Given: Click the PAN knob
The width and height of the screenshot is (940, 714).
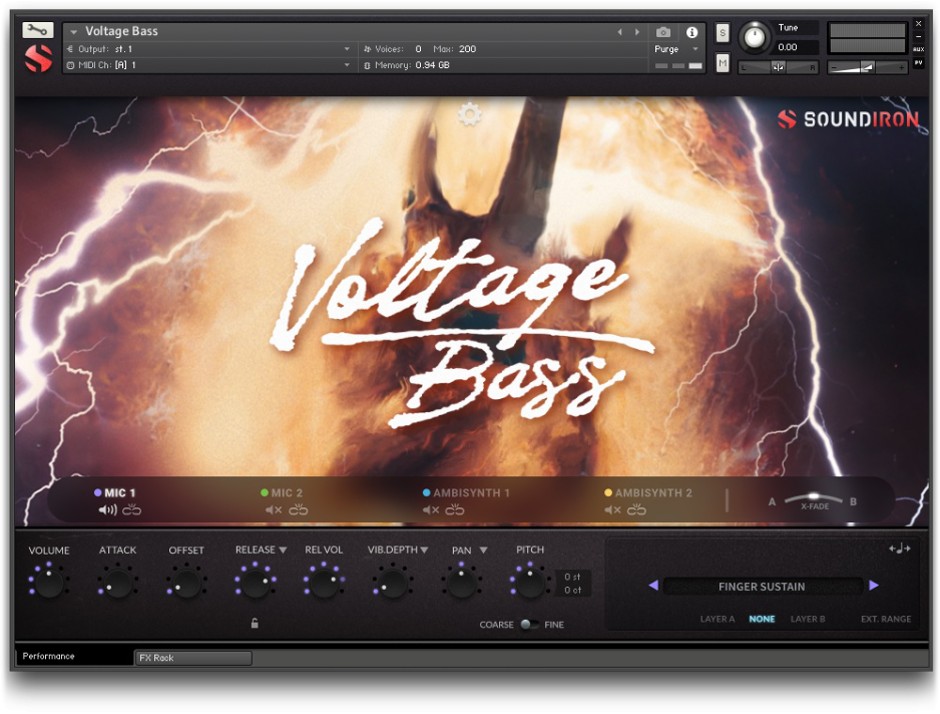Looking at the screenshot, I should (x=462, y=582).
